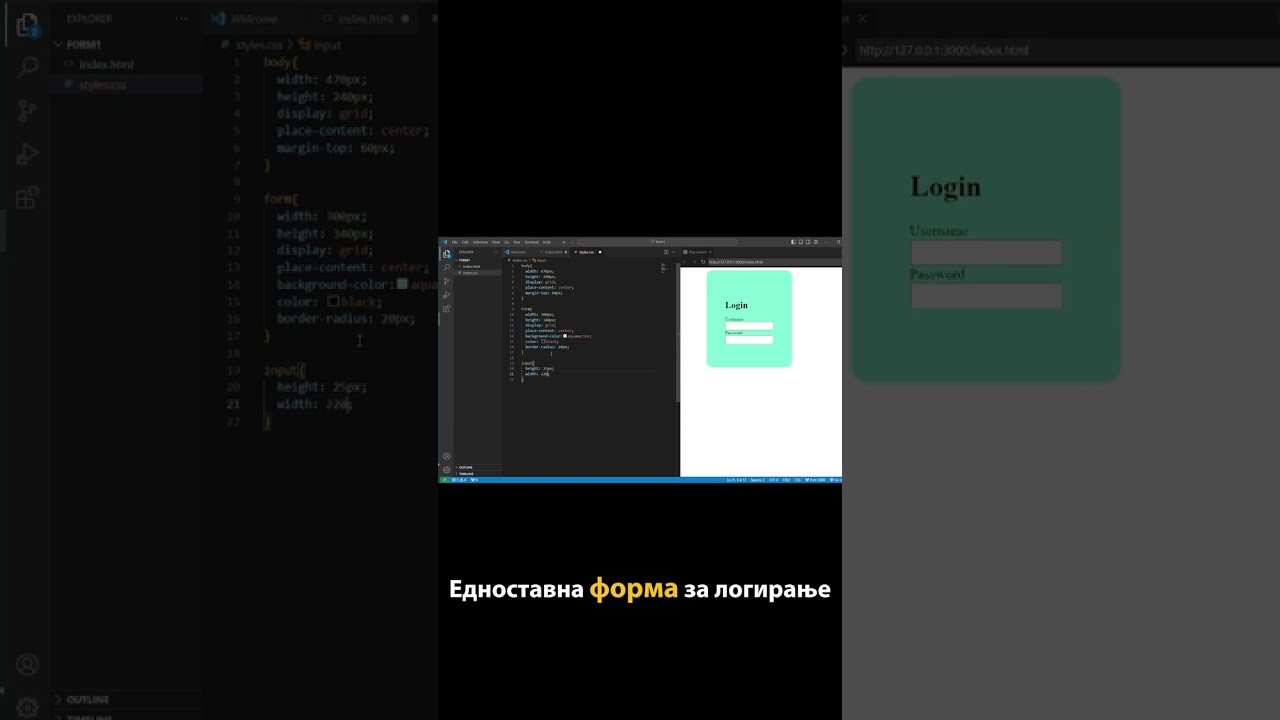Click the aquamarine color swatch in code
The height and width of the screenshot is (720, 1280).
565,336
